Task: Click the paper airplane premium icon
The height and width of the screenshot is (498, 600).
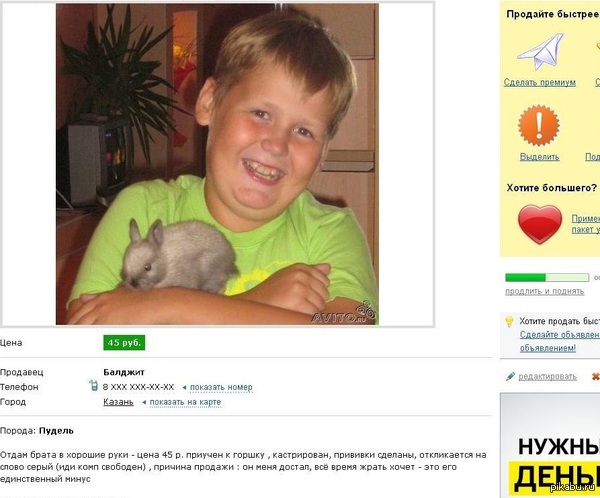Action: [540, 51]
